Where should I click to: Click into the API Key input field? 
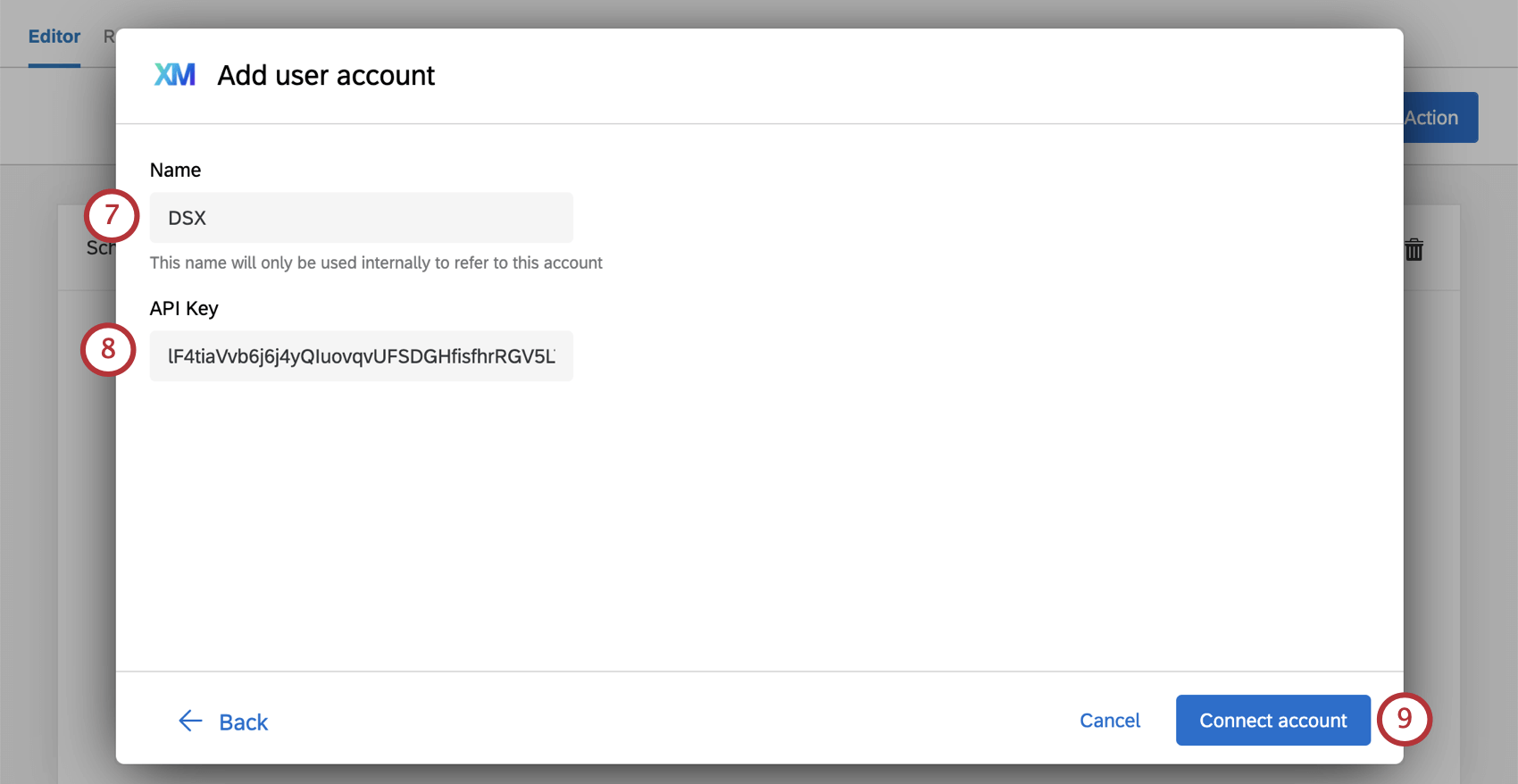point(361,356)
